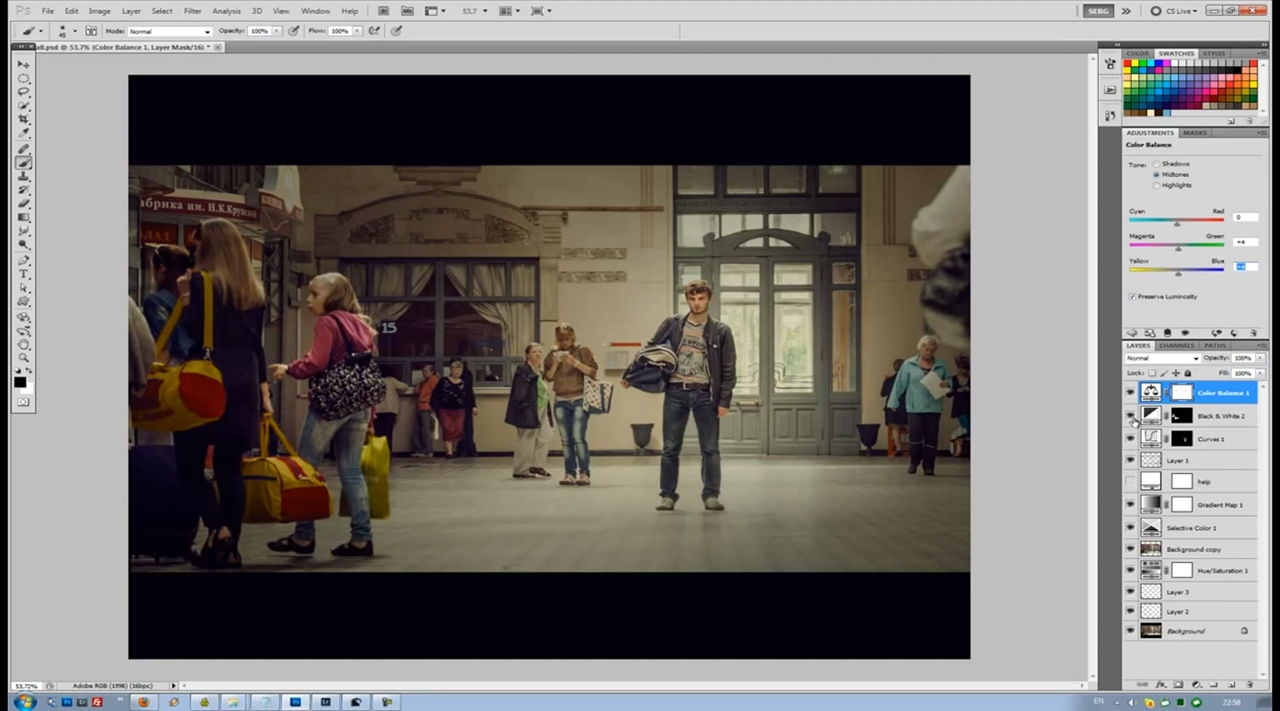Open the layer blend mode dropdown
Viewport: 1280px width, 711px height.
pos(1162,358)
